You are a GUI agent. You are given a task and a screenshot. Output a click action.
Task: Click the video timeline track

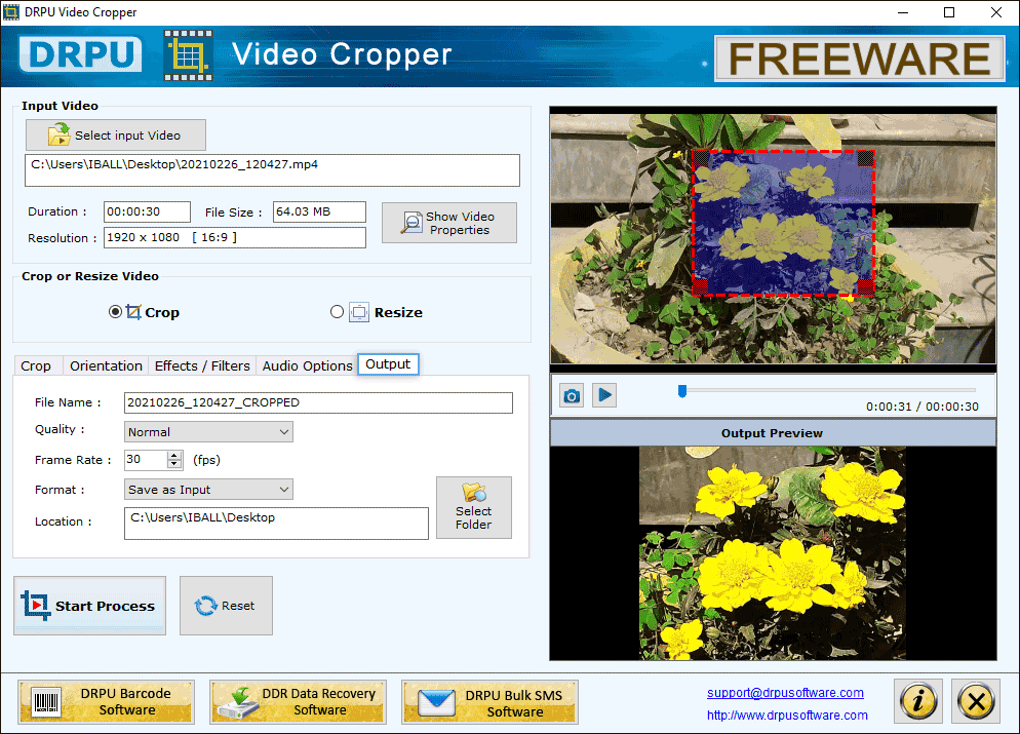830,390
